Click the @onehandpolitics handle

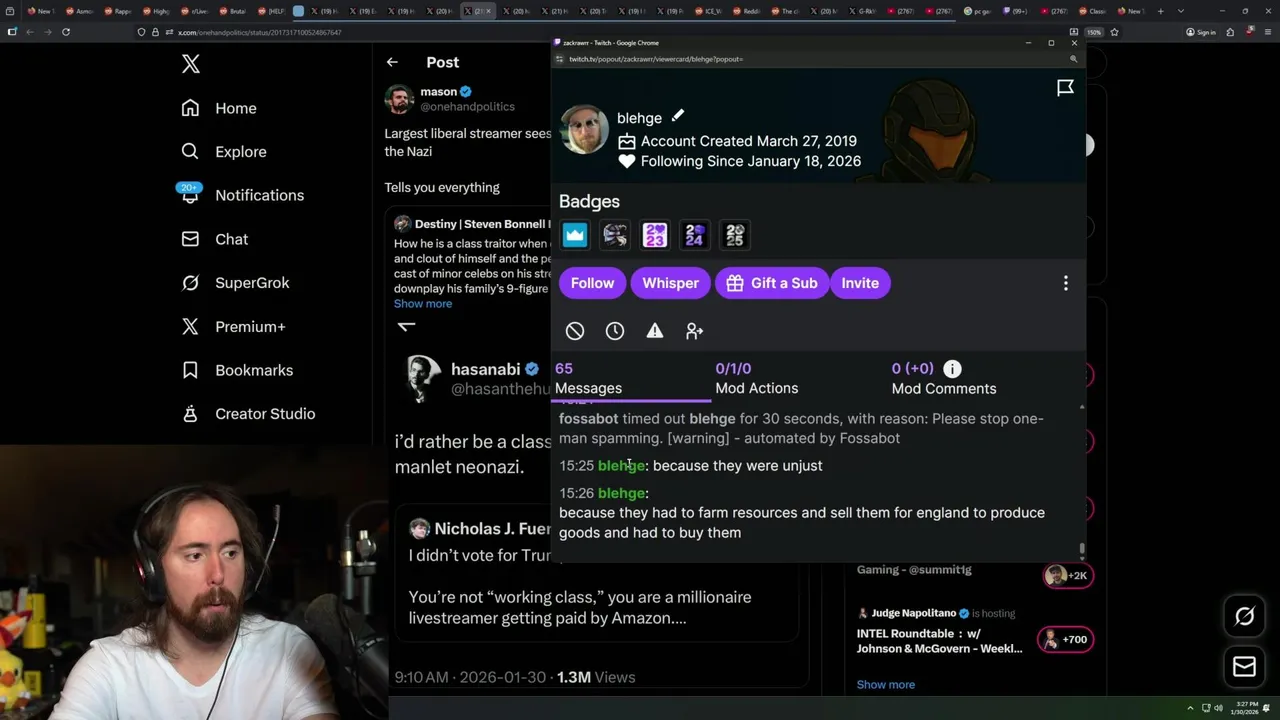tap(467, 107)
